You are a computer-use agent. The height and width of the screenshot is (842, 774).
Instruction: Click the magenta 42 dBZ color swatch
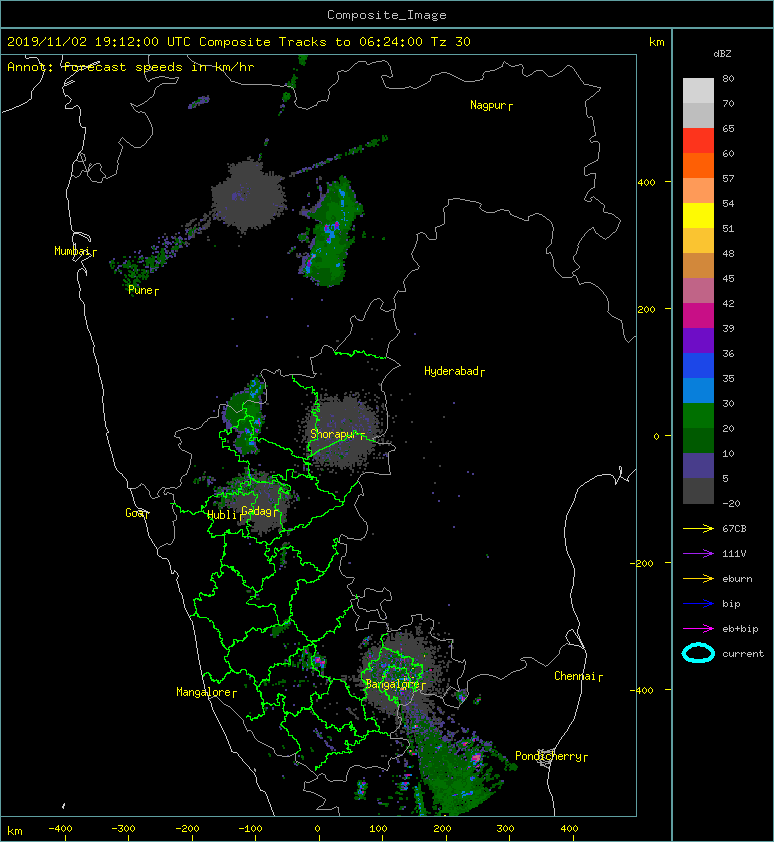(x=698, y=315)
